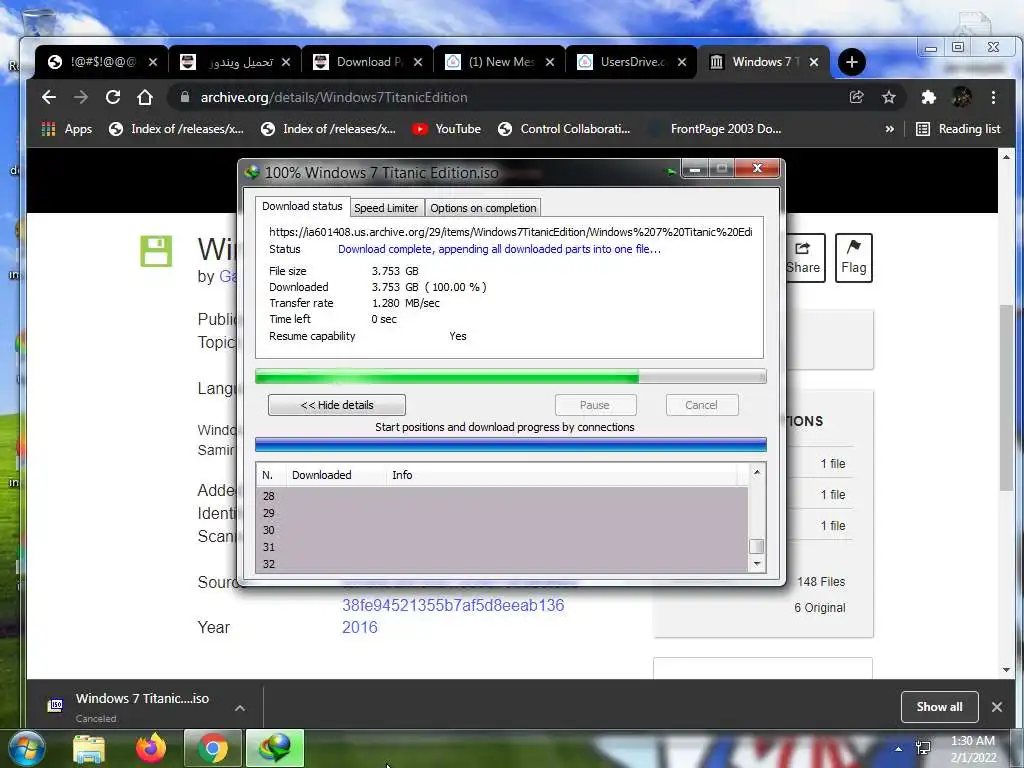
Task: Open the Chrome extensions puzzle icon
Action: [x=928, y=97]
